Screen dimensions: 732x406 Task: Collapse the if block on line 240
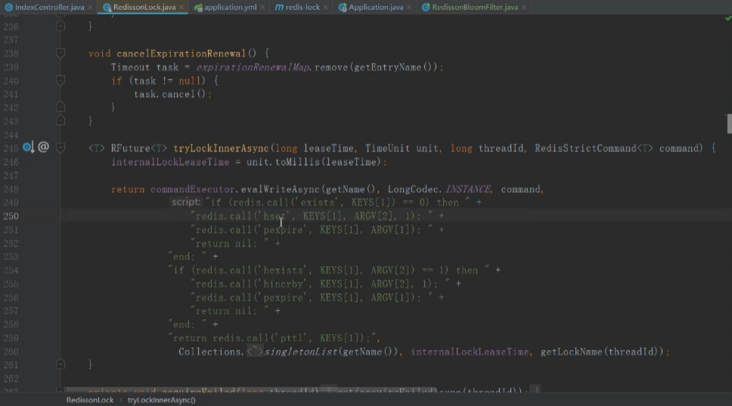[60, 81]
